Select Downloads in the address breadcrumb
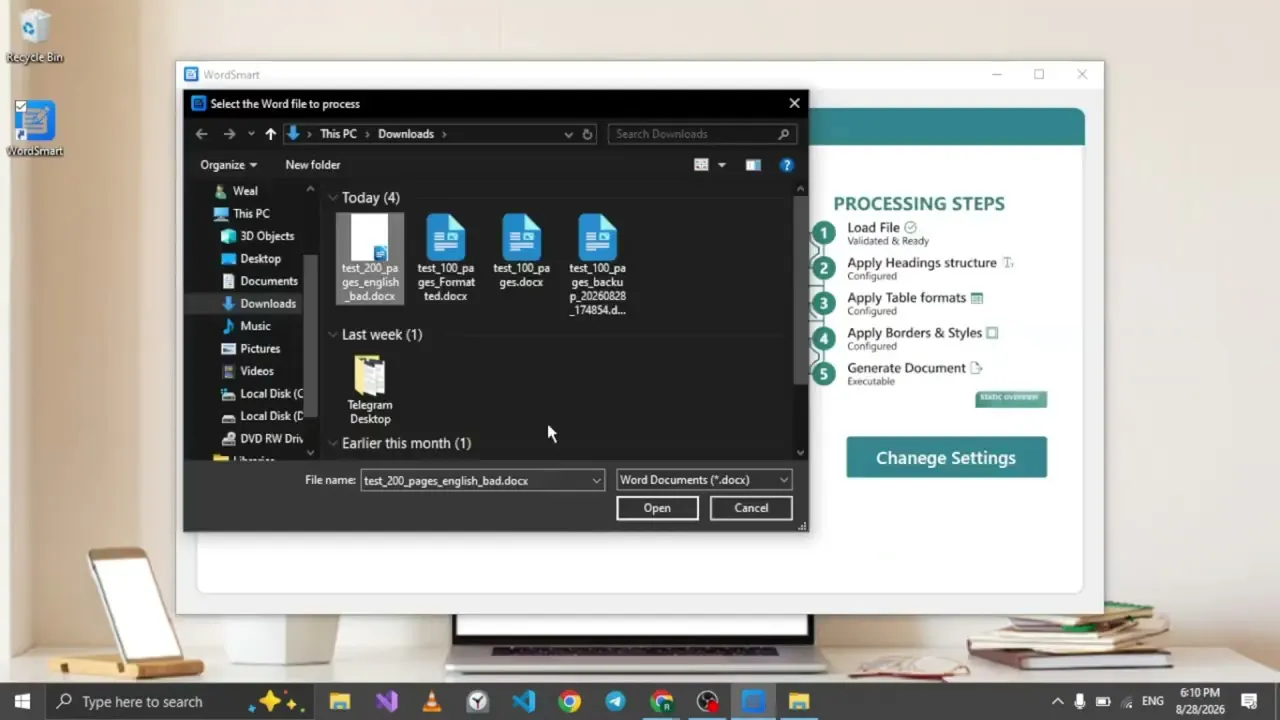 (406, 134)
